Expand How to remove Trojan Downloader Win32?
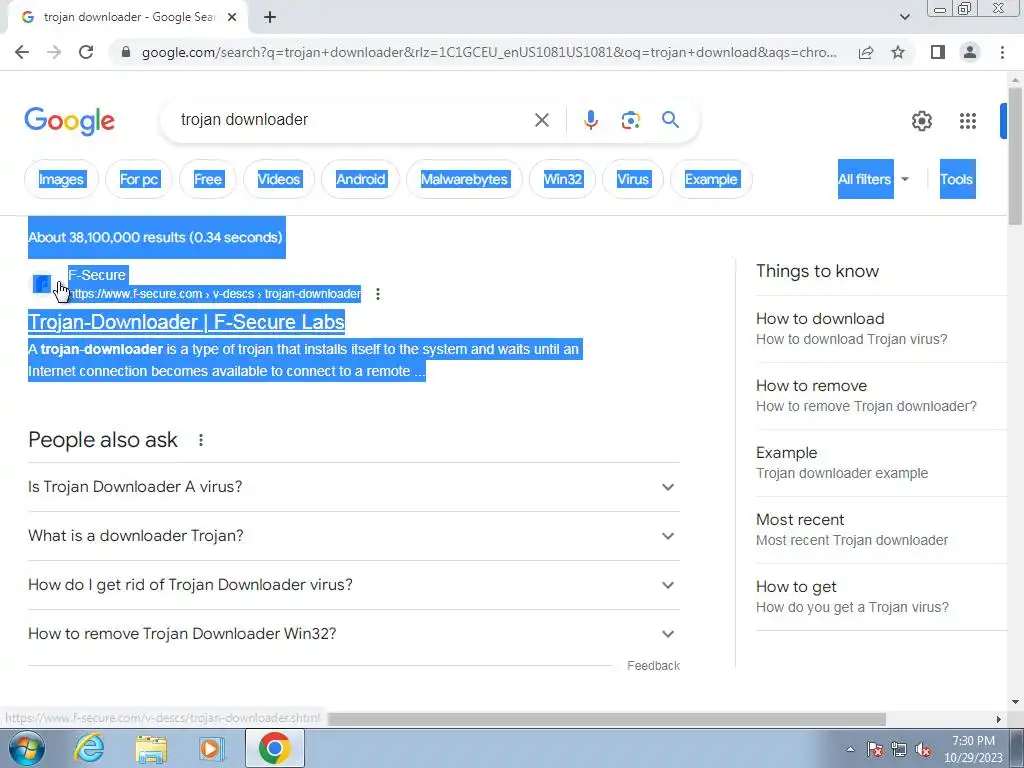 354,634
